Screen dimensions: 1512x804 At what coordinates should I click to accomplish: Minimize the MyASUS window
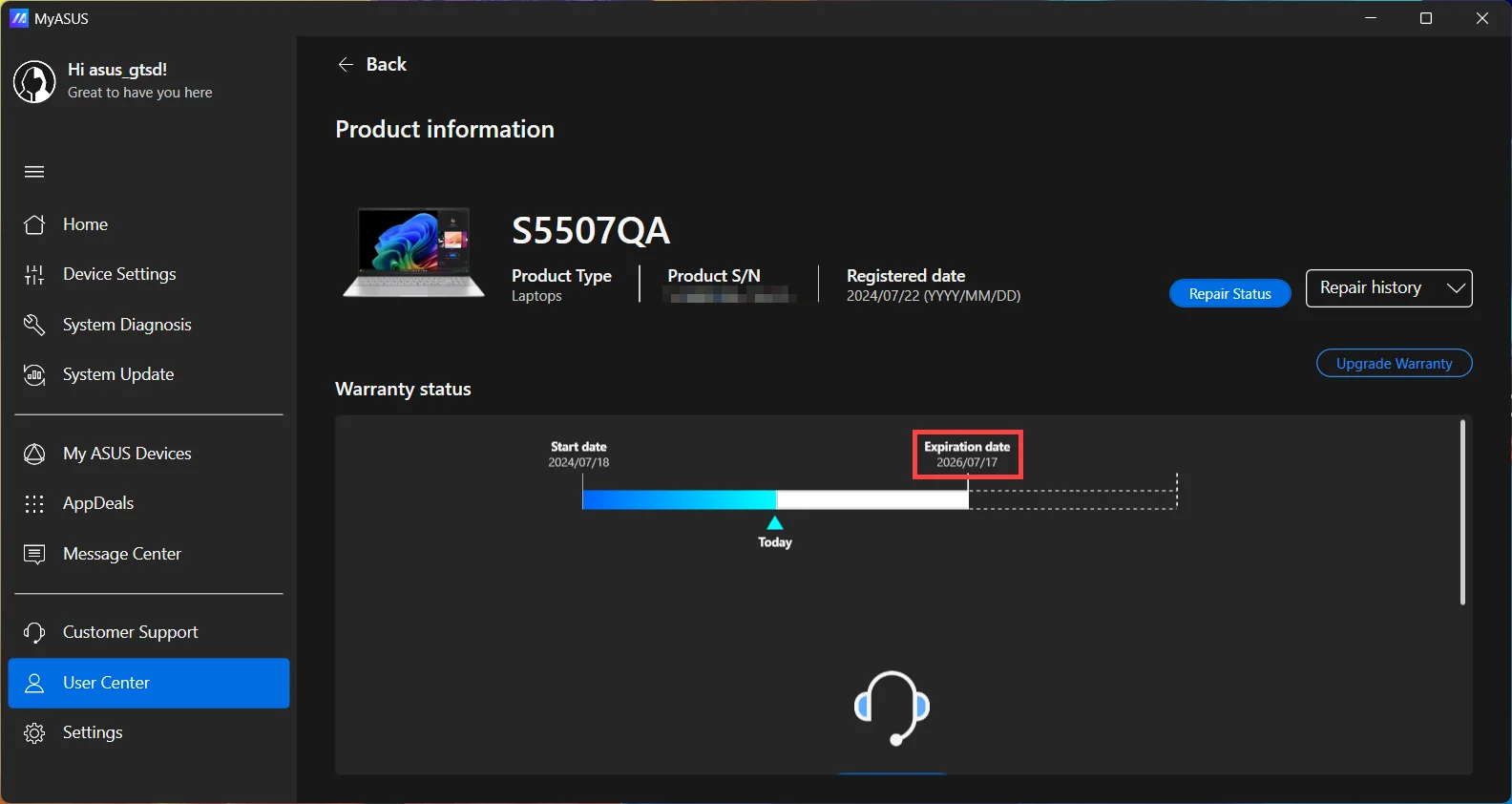pyautogui.click(x=1371, y=18)
